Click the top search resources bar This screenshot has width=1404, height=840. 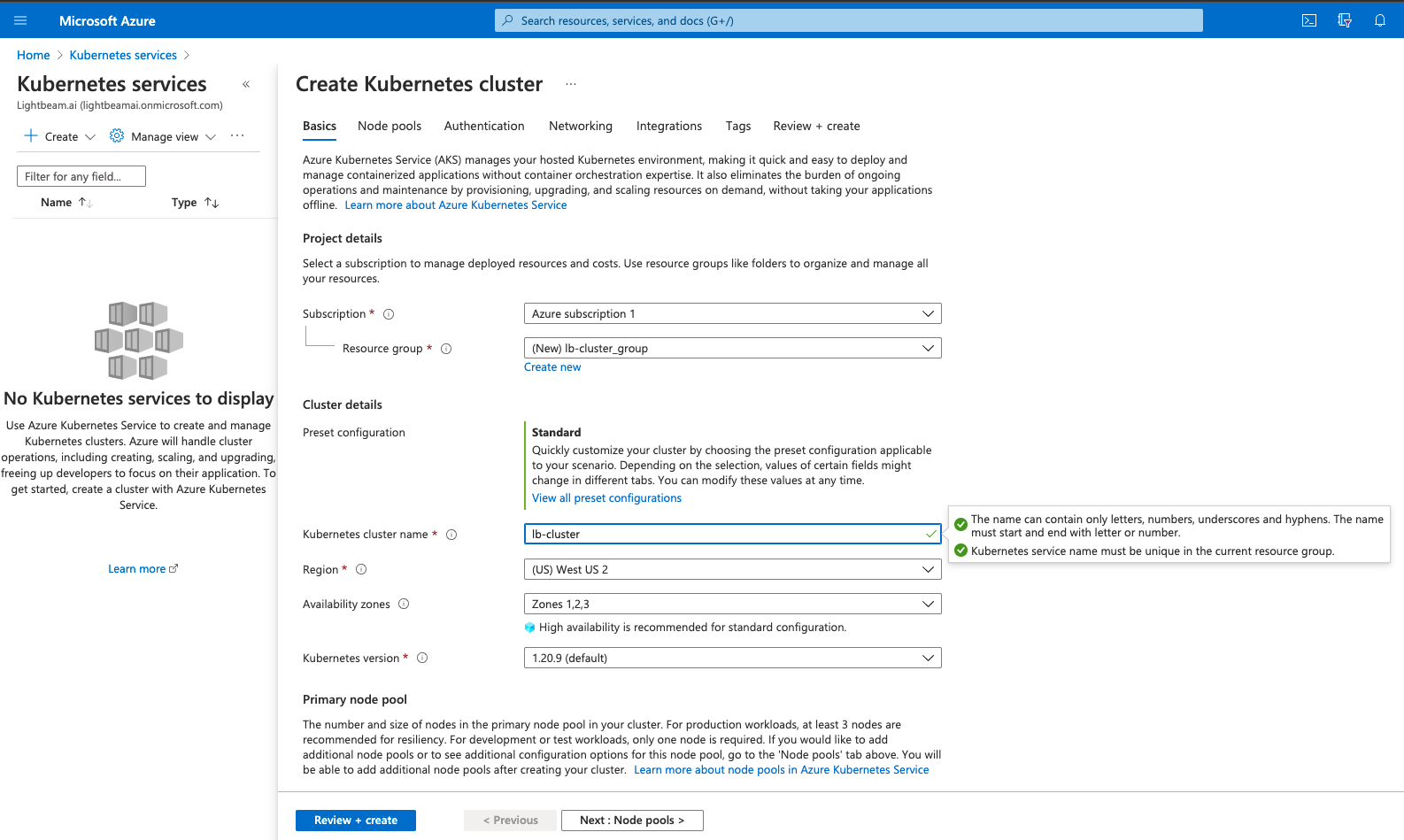849,20
